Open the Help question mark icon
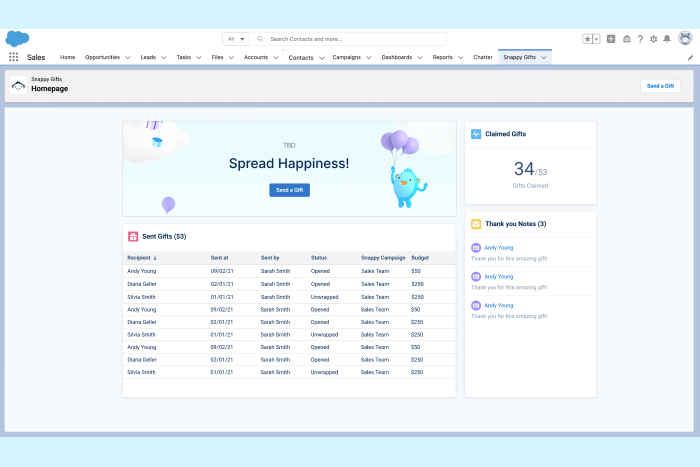The width and height of the screenshot is (700, 467). coord(640,39)
